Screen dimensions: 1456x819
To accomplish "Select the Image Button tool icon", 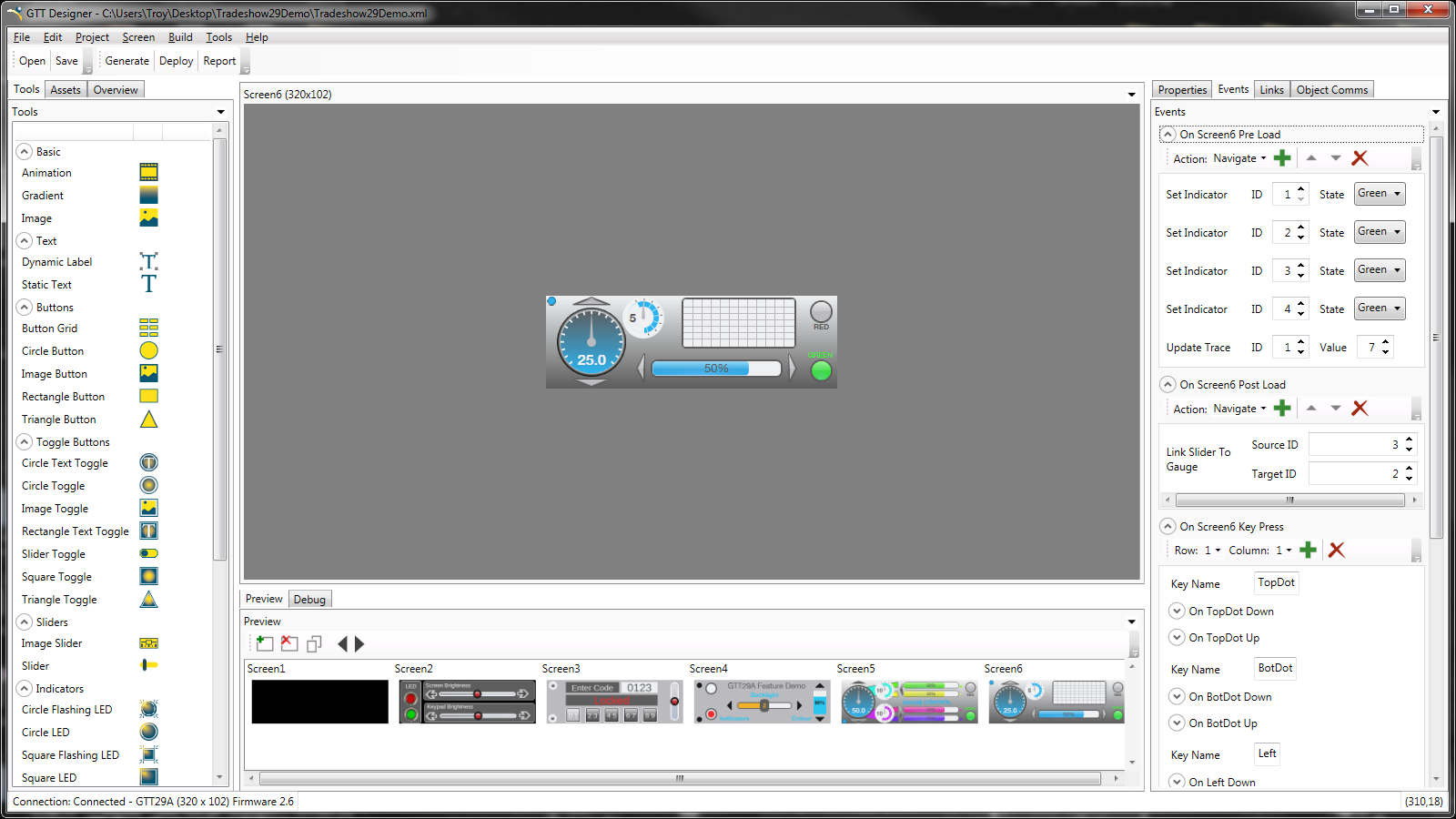I will [149, 373].
